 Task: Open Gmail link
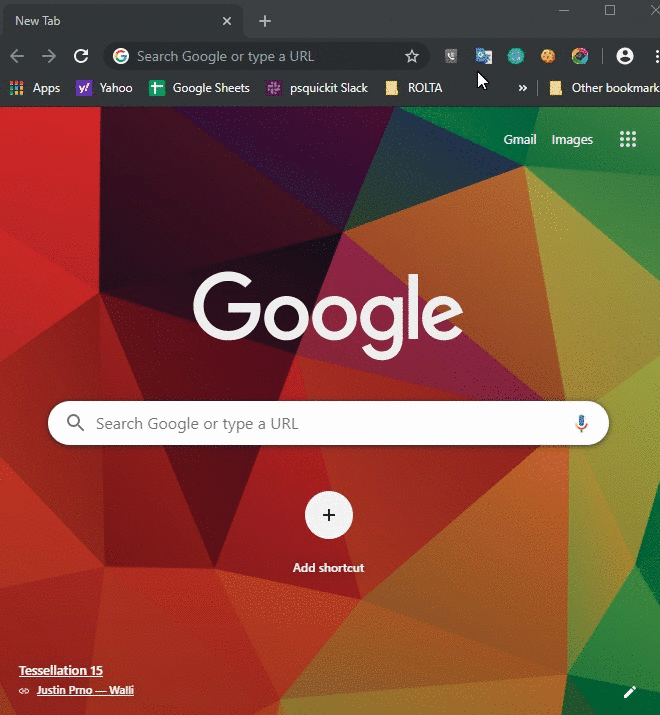(520, 140)
